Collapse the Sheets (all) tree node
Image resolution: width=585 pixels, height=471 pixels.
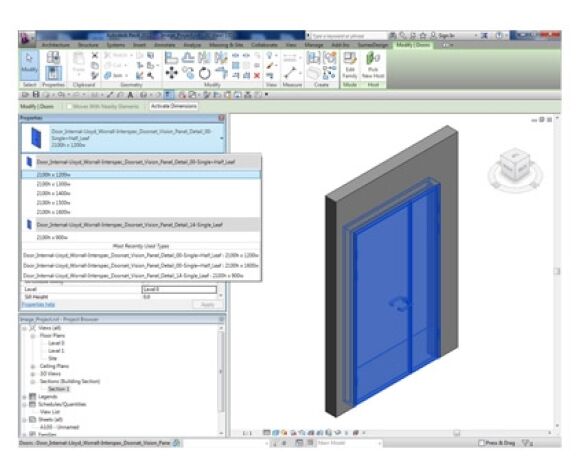pos(25,419)
